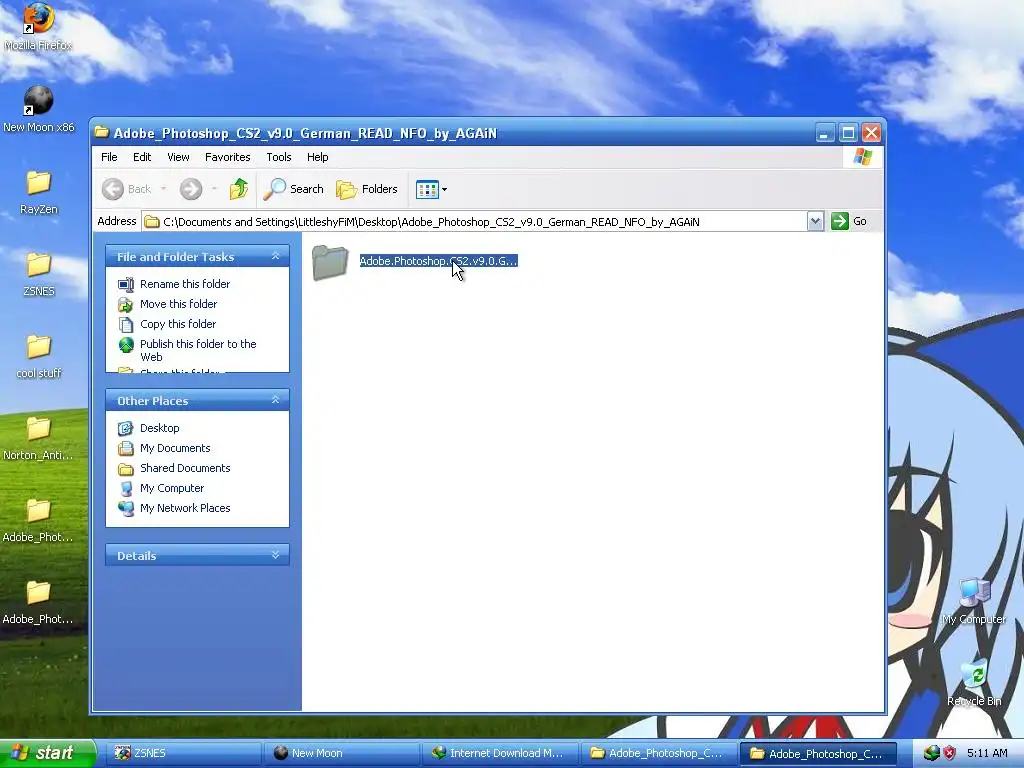Open the Back history dropdown arrow

point(163,189)
